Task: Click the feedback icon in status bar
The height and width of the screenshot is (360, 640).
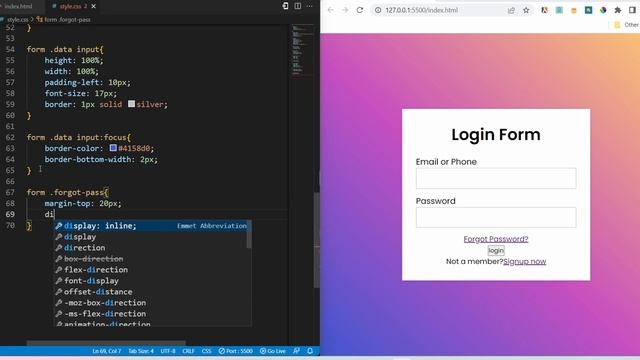Action: [x=296, y=351]
